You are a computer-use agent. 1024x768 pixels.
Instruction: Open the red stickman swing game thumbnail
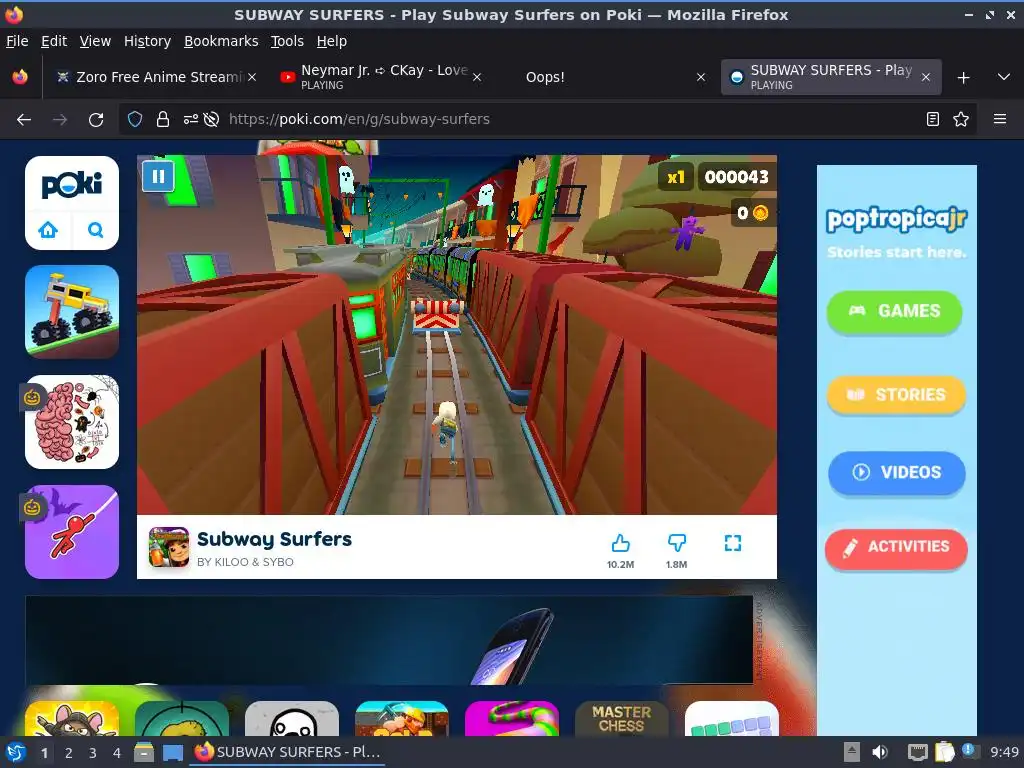pyautogui.click(x=72, y=532)
